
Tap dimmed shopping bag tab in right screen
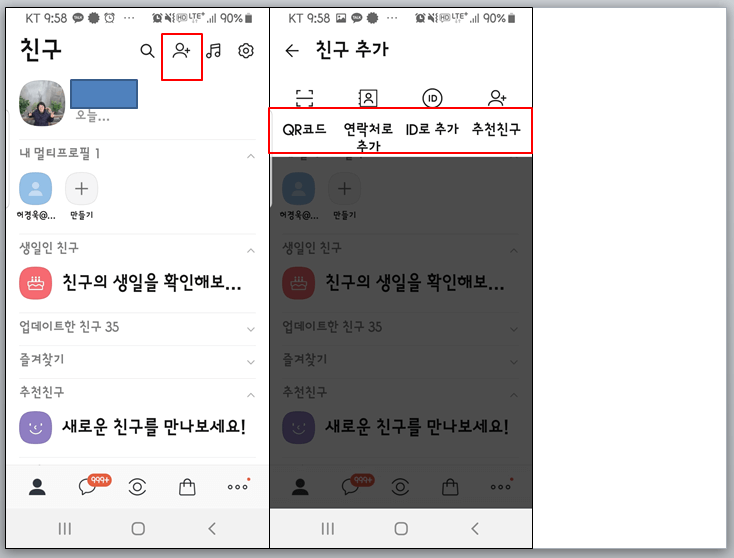tap(450, 487)
